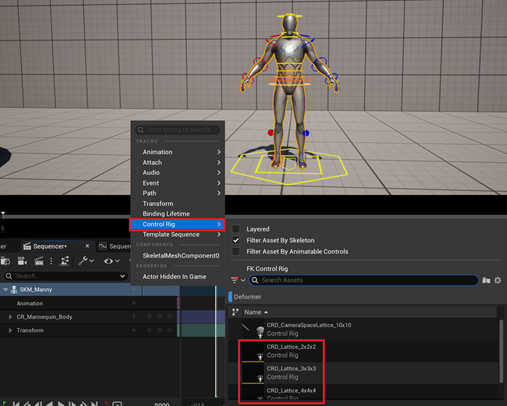Pick the CRD_Lattice_4x4x4 asset
Viewport: 507px width, 406px height.
(363, 392)
